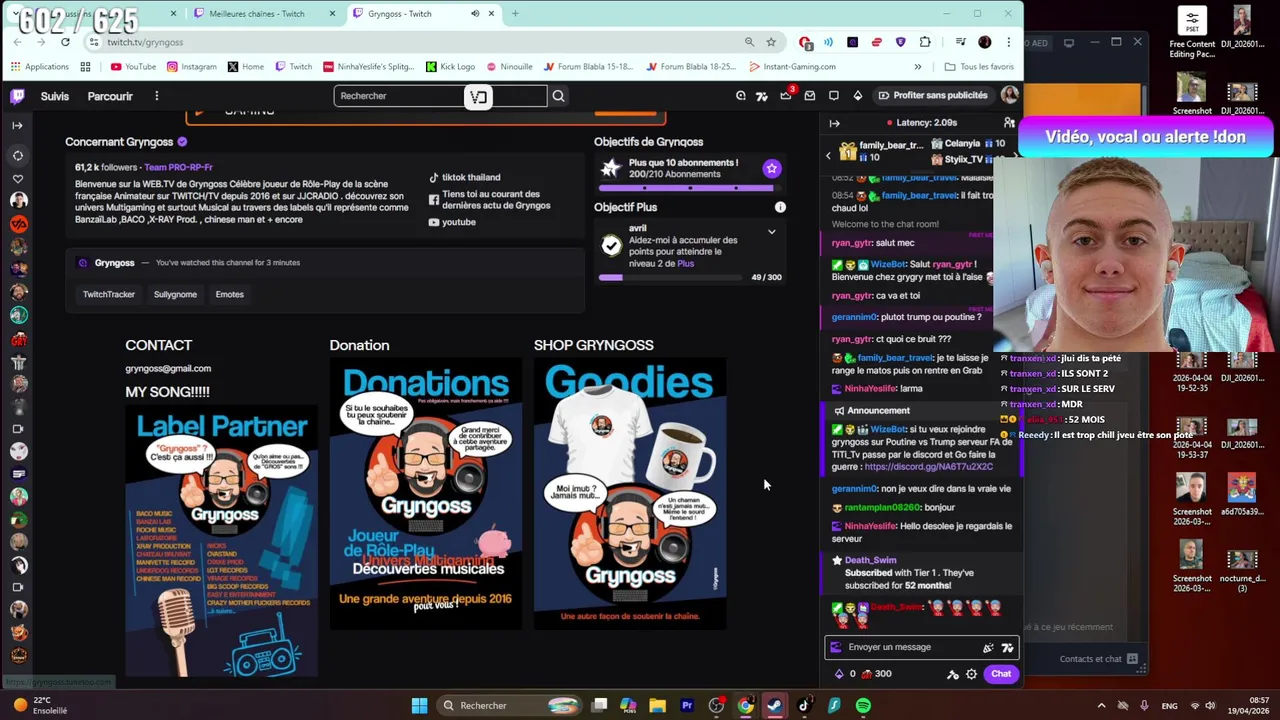This screenshot has height=720, width=1280.
Task: Open File Explorer from the taskbar
Action: point(657,706)
